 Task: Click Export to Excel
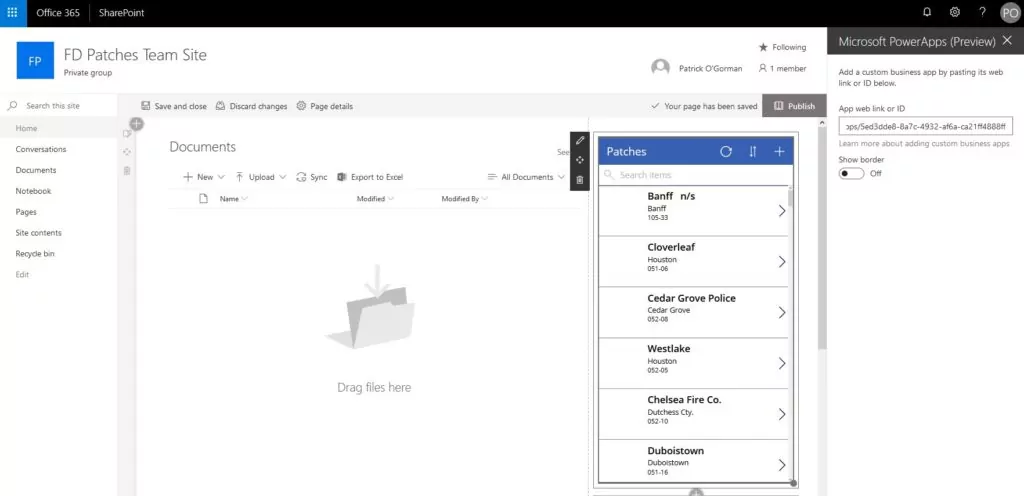click(370, 177)
